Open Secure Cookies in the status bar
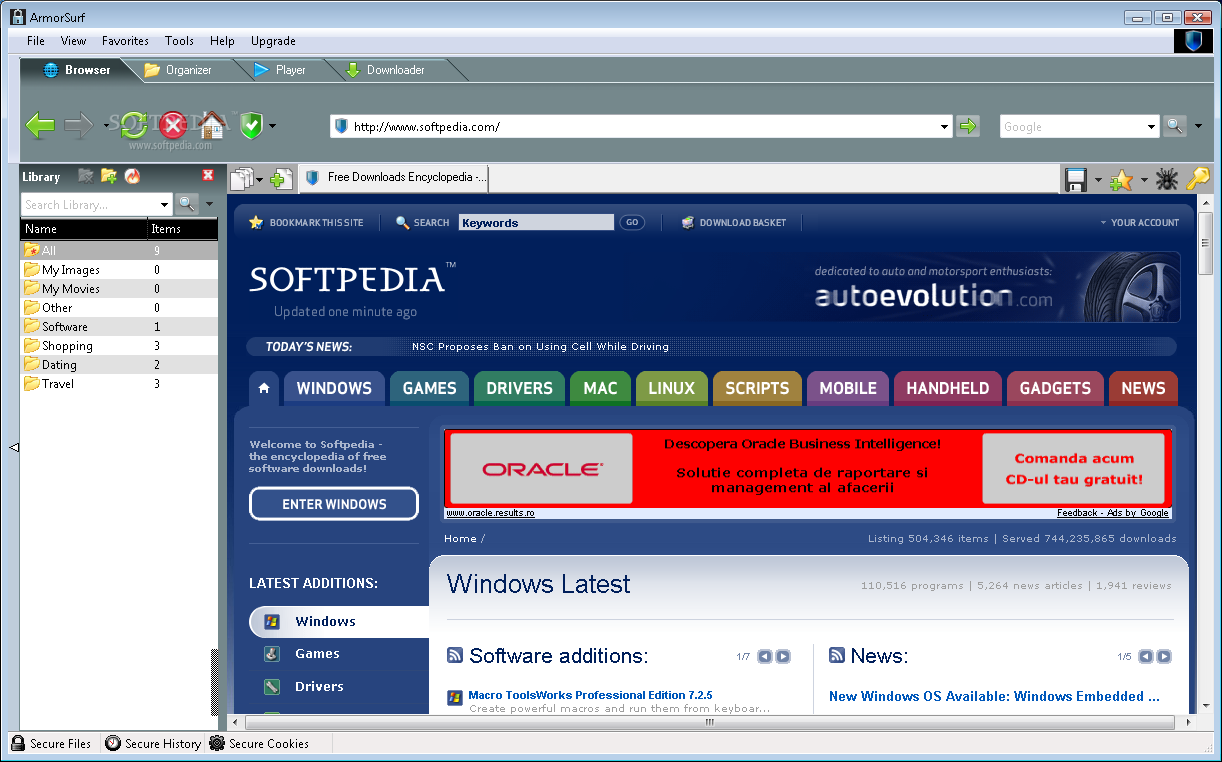 259,743
